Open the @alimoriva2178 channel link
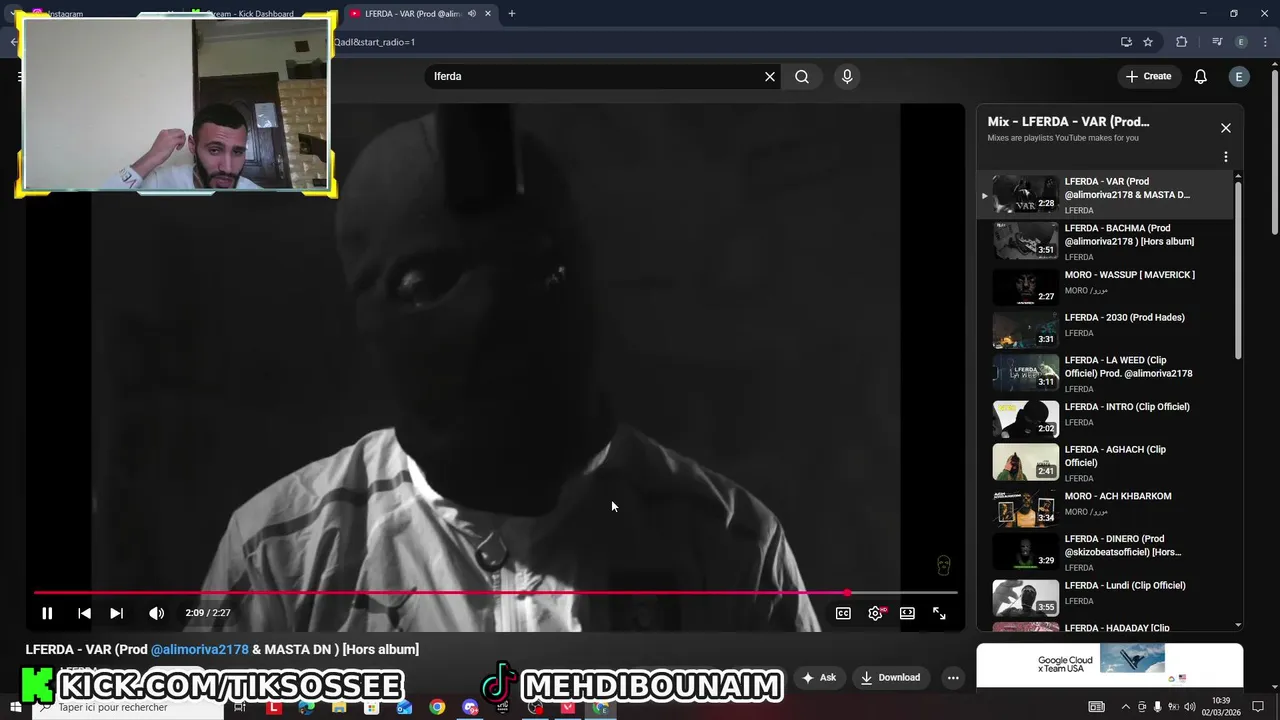The height and width of the screenshot is (720, 1280). (199, 649)
